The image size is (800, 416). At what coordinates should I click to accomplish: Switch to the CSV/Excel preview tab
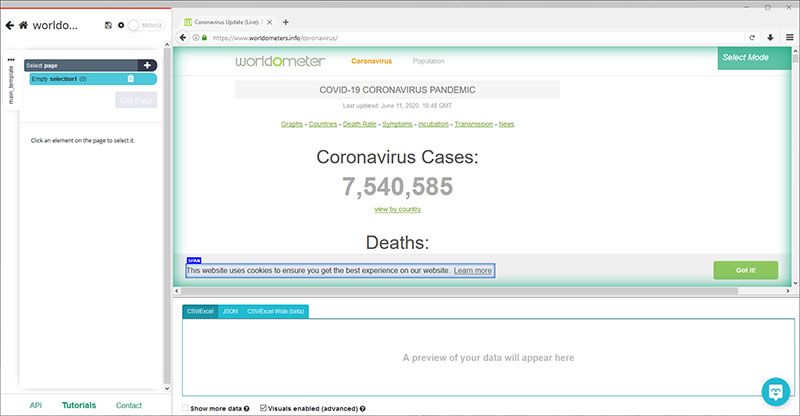(200, 311)
